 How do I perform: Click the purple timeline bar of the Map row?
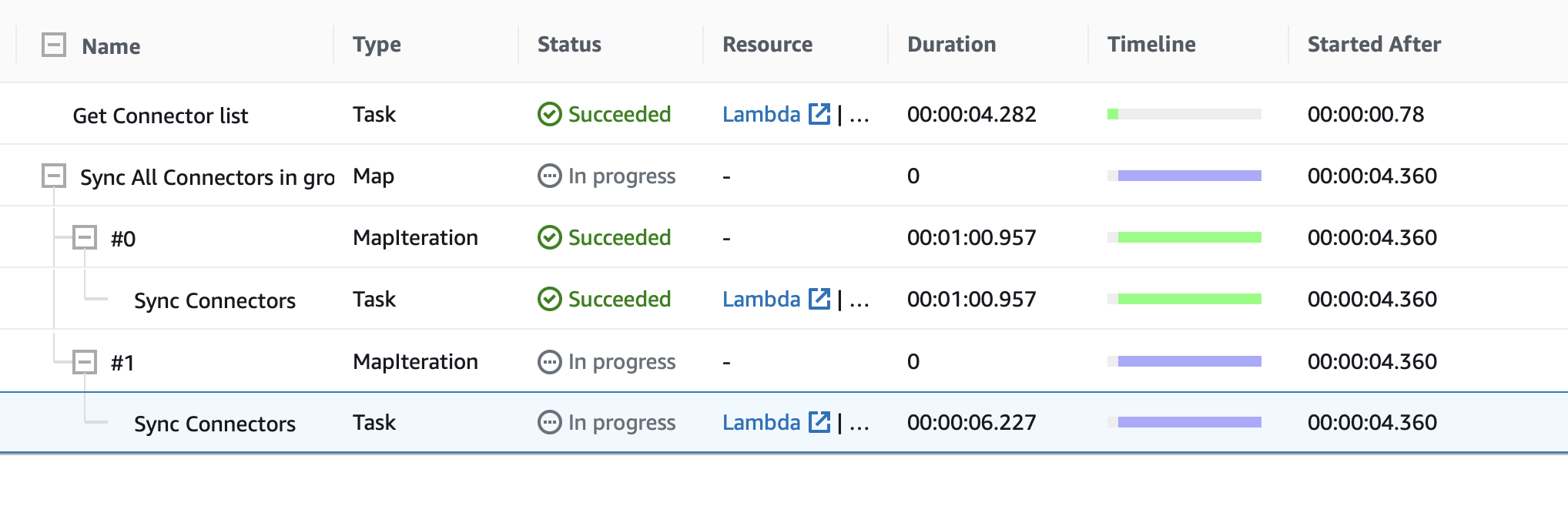(1189, 176)
